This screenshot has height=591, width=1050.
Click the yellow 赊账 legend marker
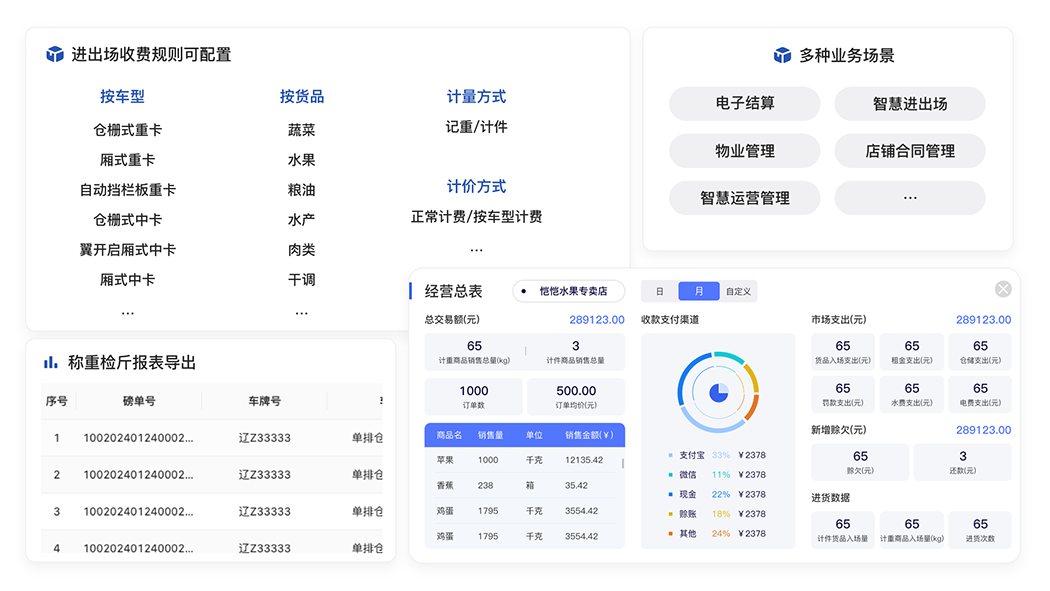coord(670,514)
